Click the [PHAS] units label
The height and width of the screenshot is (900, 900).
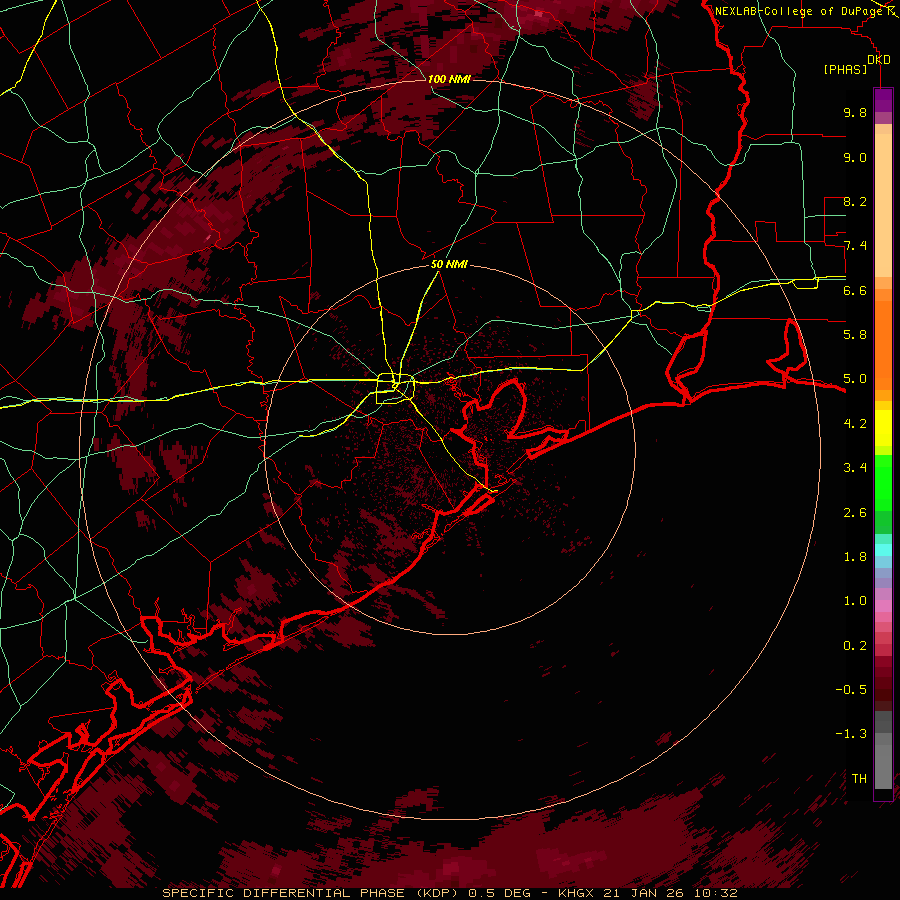(845, 70)
